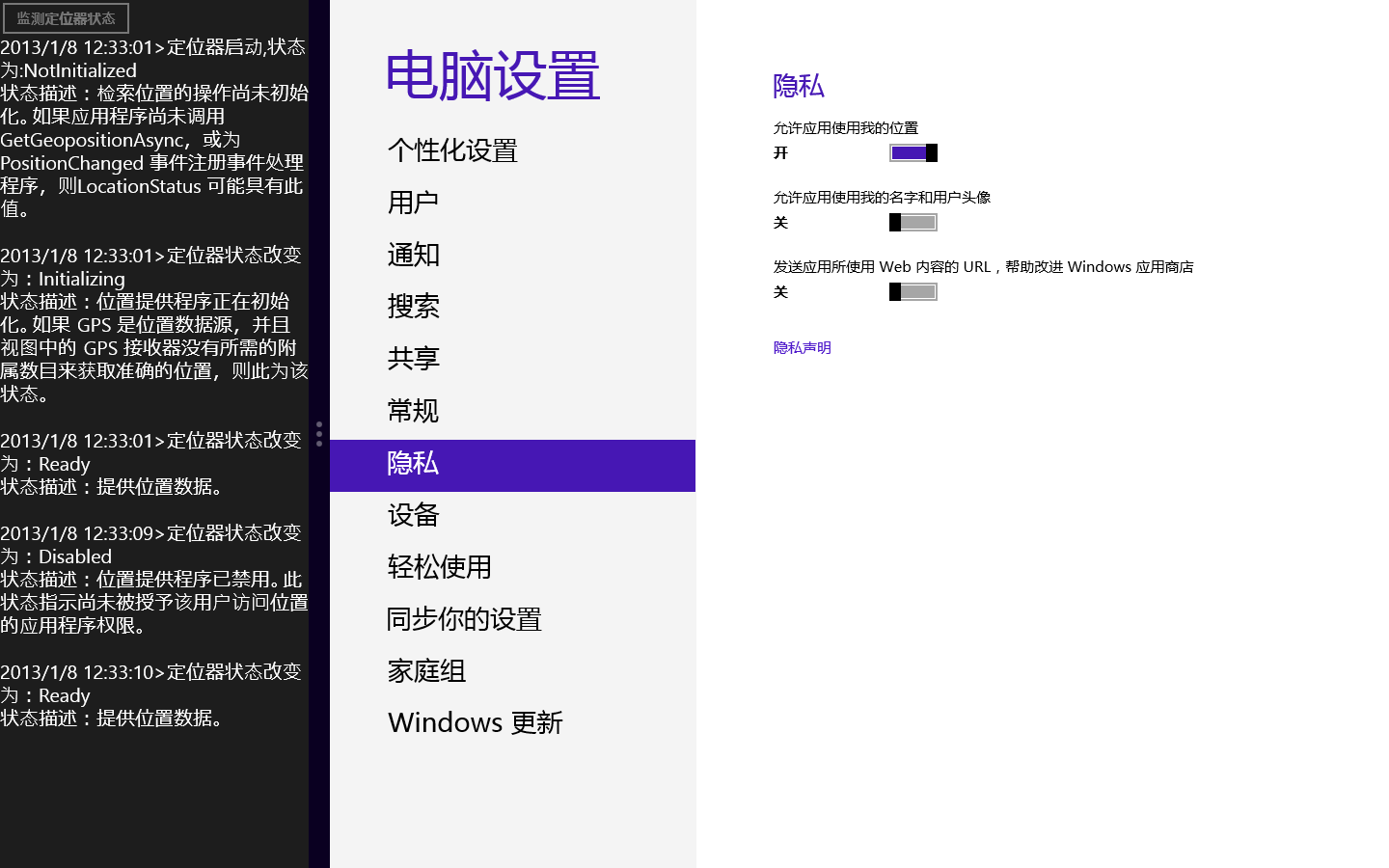The image size is (1389, 868).
Task: Select the 家庭组 category
Action: tap(512, 671)
